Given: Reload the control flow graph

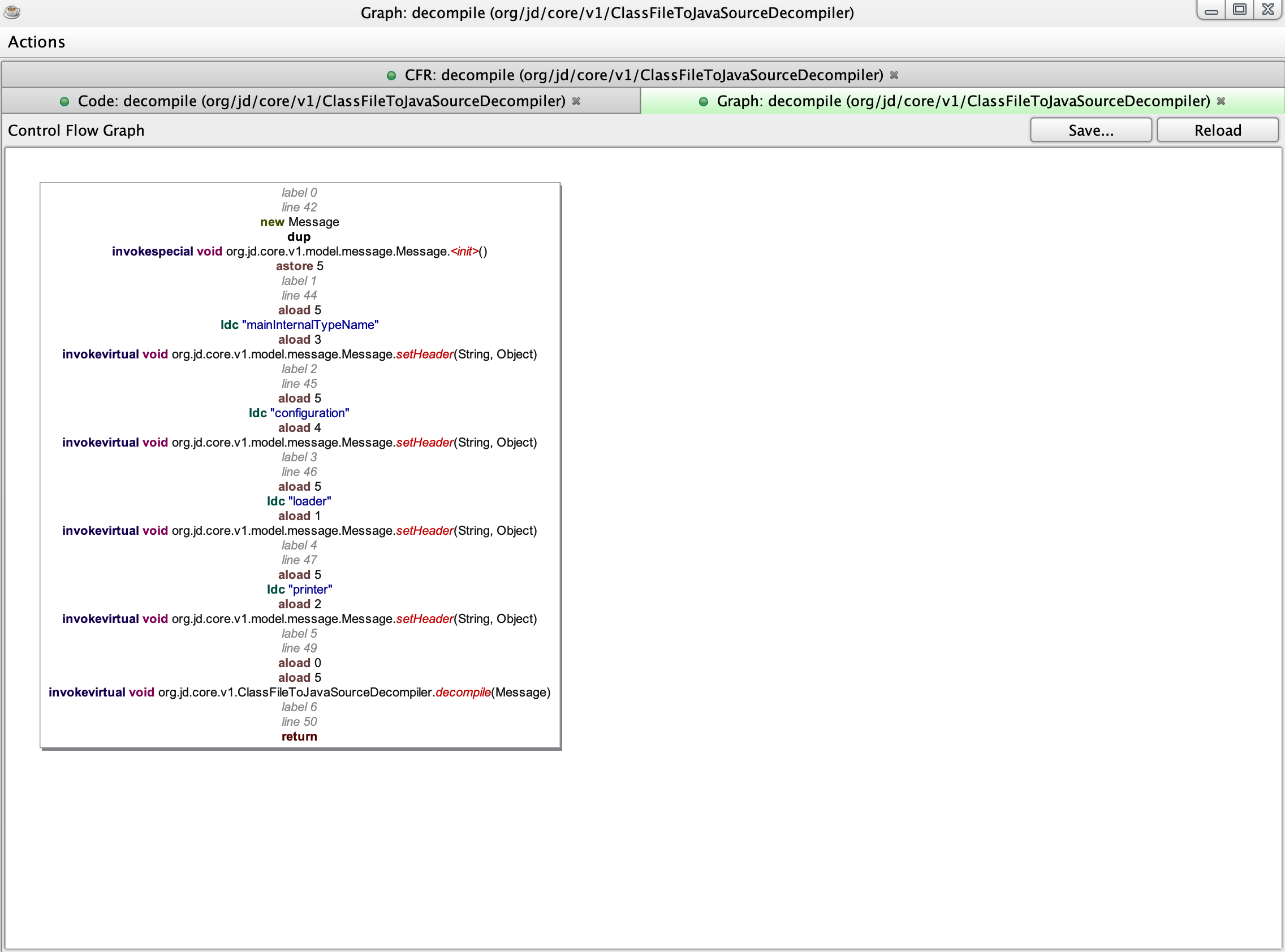Looking at the screenshot, I should (1217, 130).
